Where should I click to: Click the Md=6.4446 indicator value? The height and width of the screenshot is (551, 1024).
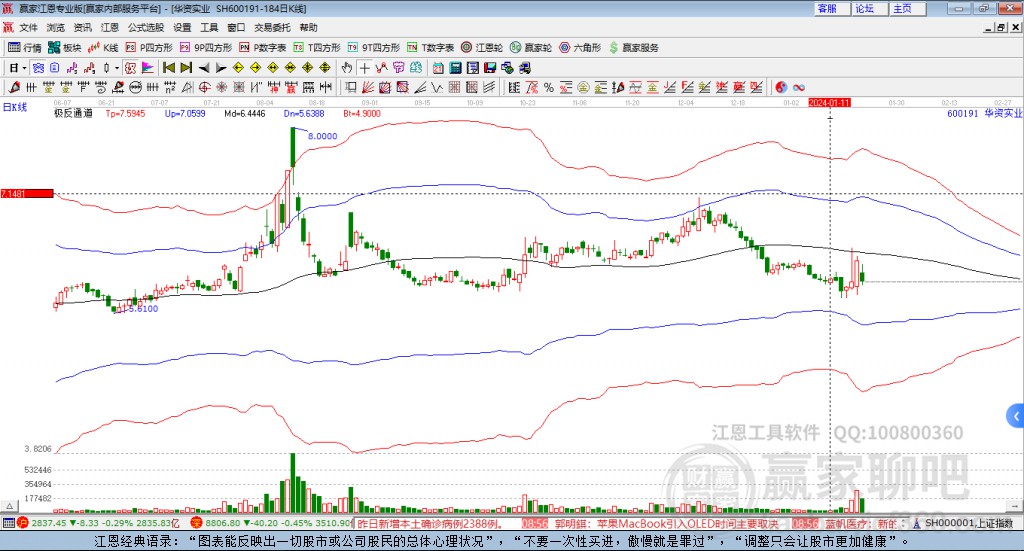(x=245, y=114)
